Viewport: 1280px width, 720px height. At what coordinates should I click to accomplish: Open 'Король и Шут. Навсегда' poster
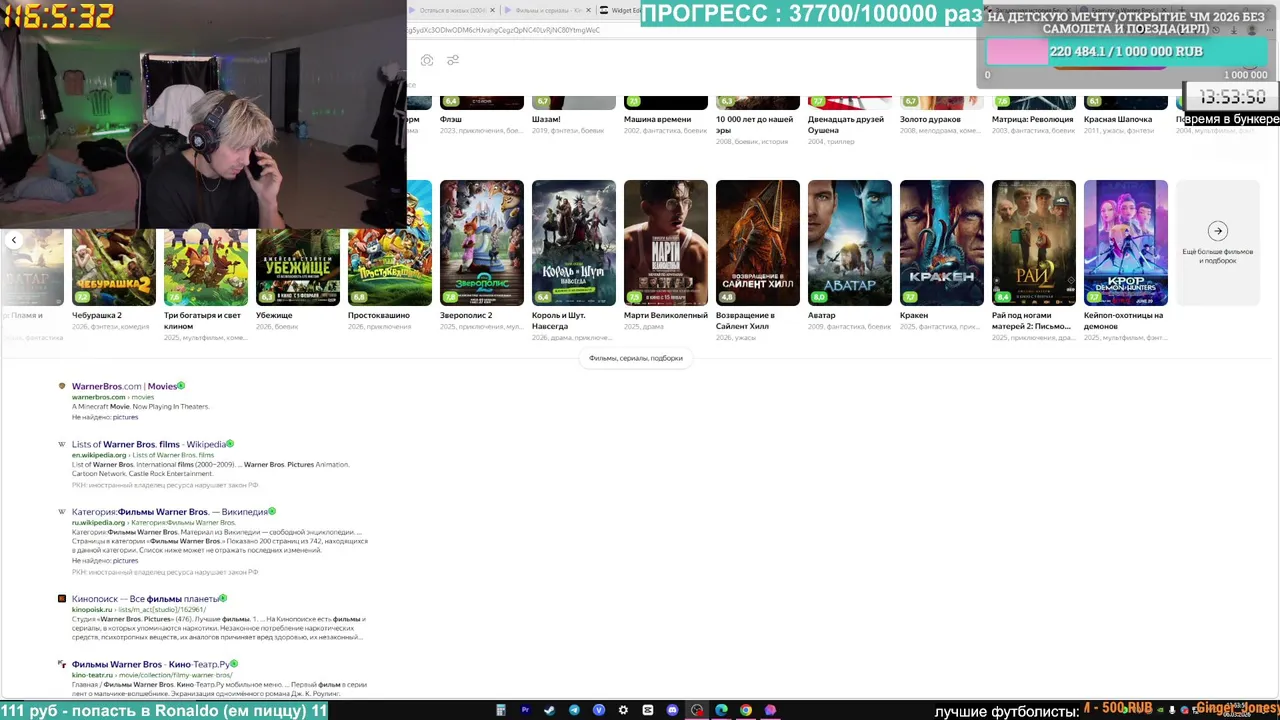tap(574, 243)
